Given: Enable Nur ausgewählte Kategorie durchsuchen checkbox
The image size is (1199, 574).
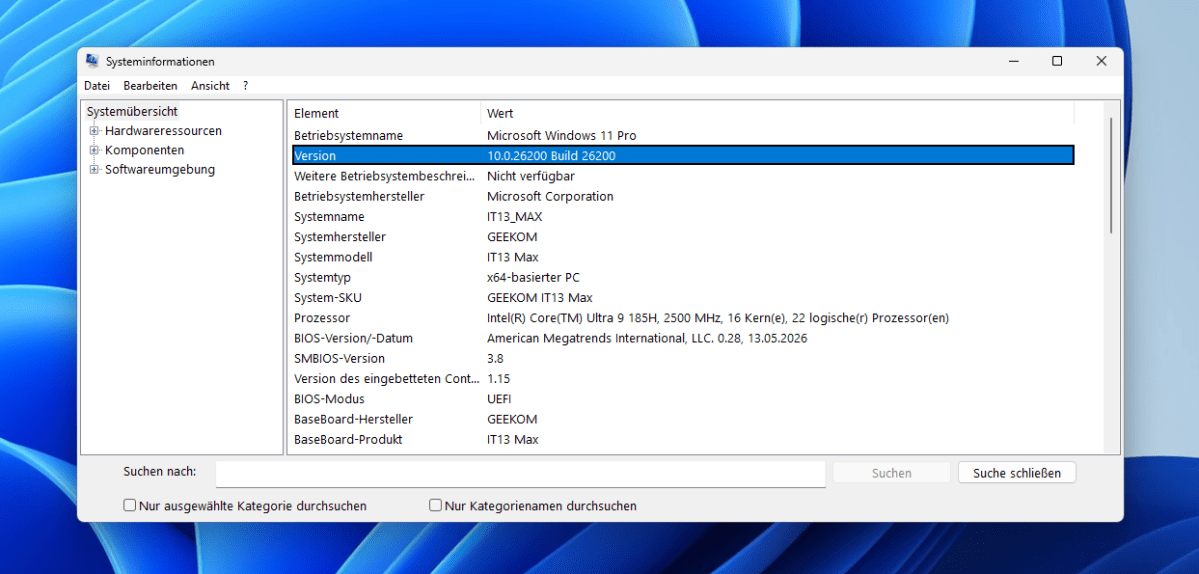Looking at the screenshot, I should 130,505.
